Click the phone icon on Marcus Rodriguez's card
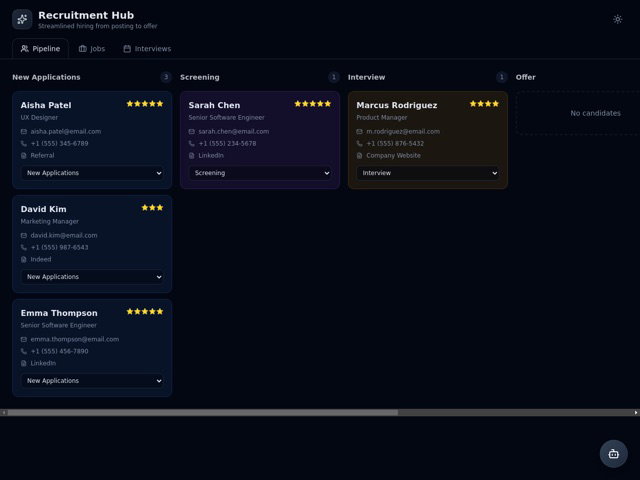The image size is (640, 480). pos(359,143)
